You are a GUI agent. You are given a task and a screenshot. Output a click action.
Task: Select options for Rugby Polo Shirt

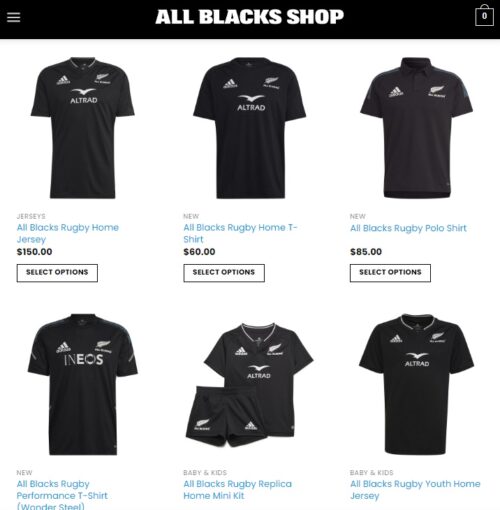390,273
